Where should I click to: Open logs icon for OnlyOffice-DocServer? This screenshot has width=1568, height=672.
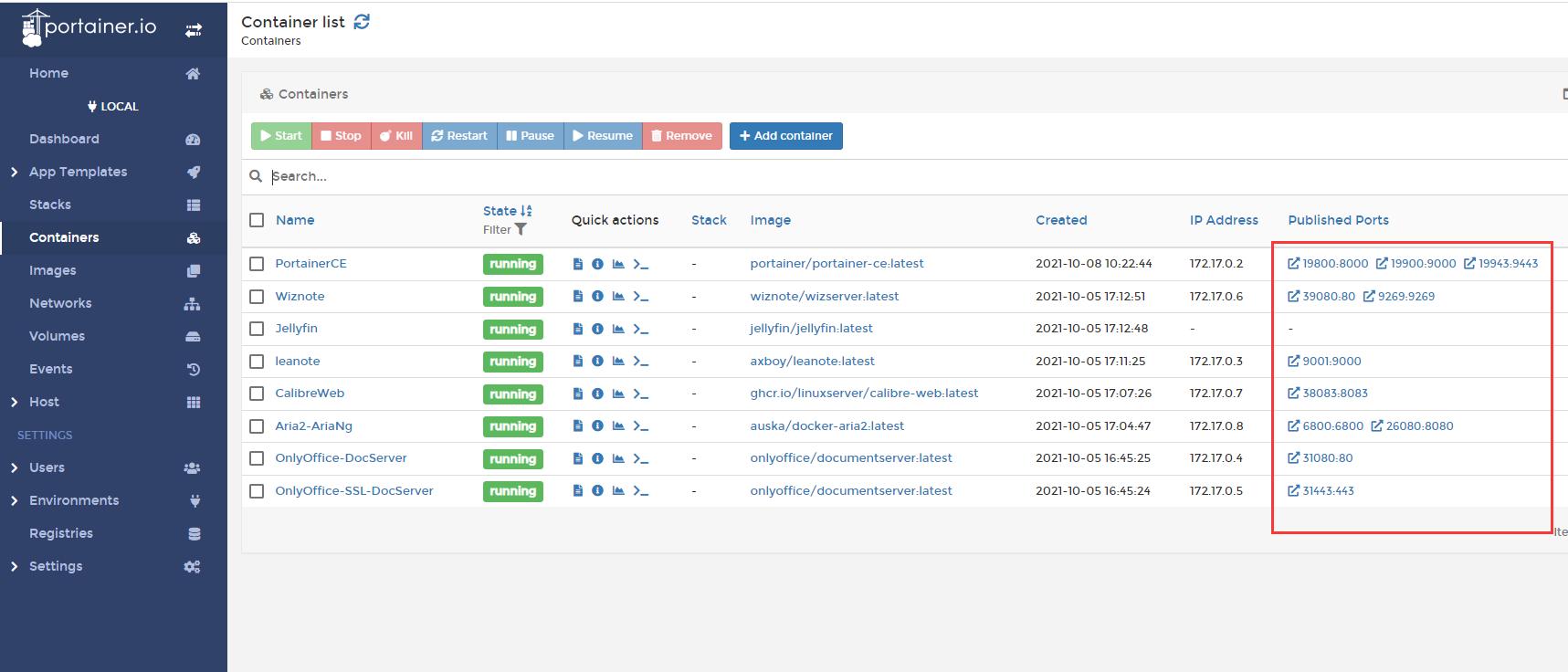click(577, 458)
